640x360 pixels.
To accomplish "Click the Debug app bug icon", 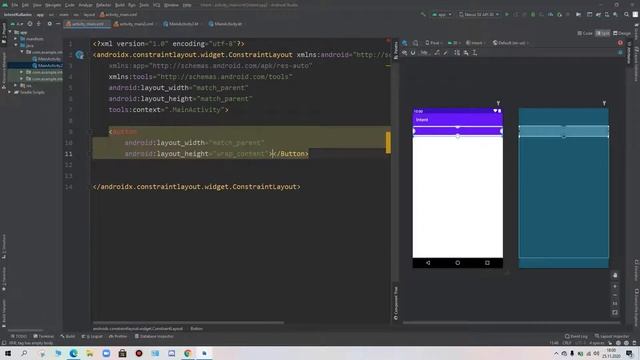I will pyautogui.click(x=533, y=14).
